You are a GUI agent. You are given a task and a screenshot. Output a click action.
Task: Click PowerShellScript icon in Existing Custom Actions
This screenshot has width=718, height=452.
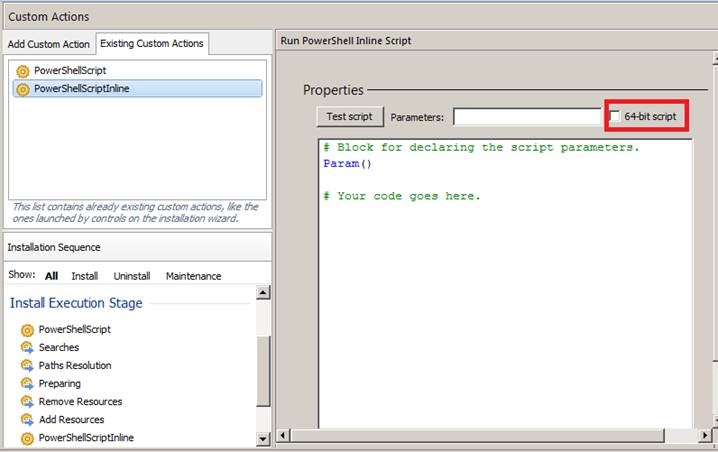tap(24, 71)
